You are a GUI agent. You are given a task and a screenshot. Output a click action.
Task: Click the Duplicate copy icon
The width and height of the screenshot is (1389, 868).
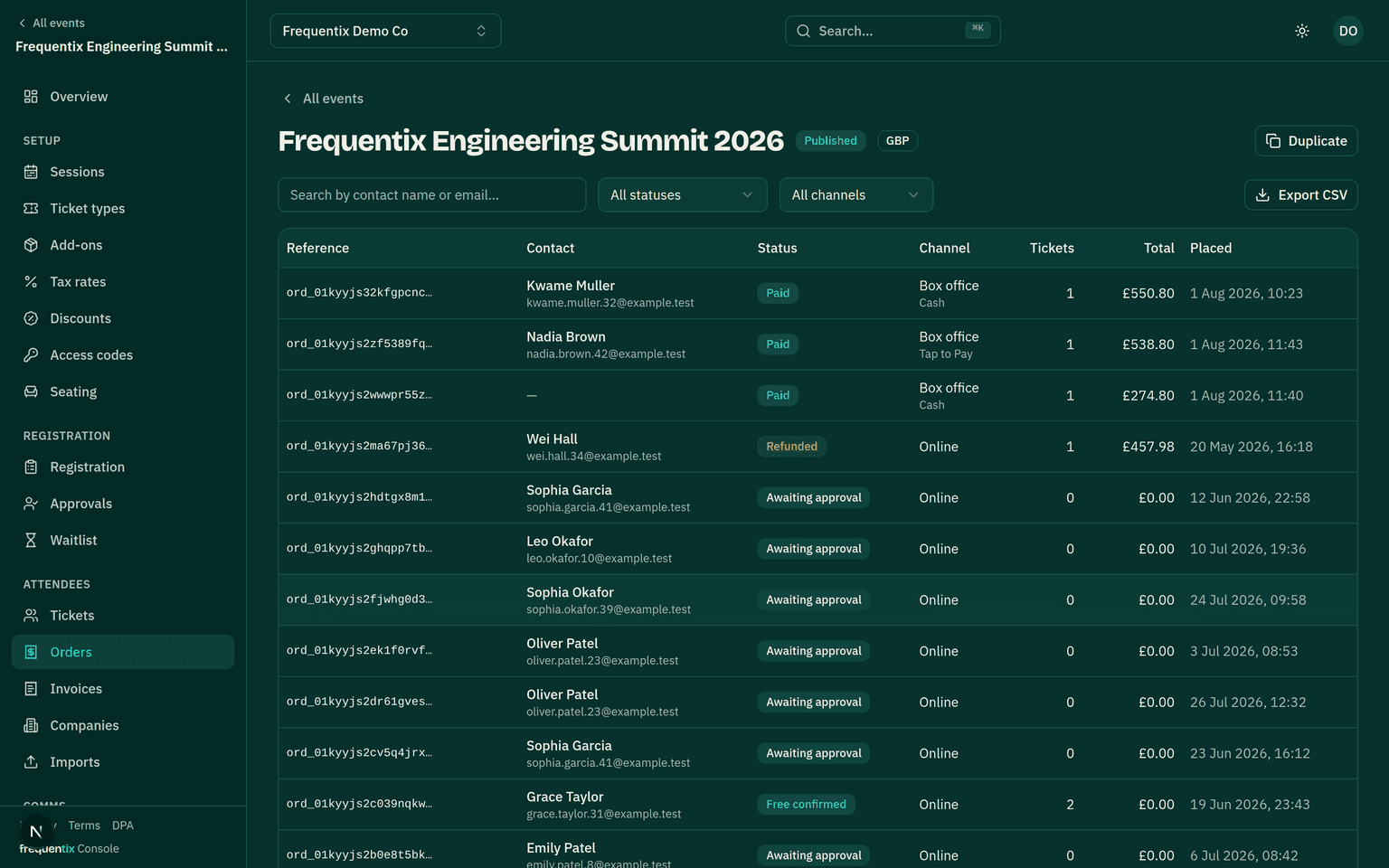pyautogui.click(x=1273, y=141)
